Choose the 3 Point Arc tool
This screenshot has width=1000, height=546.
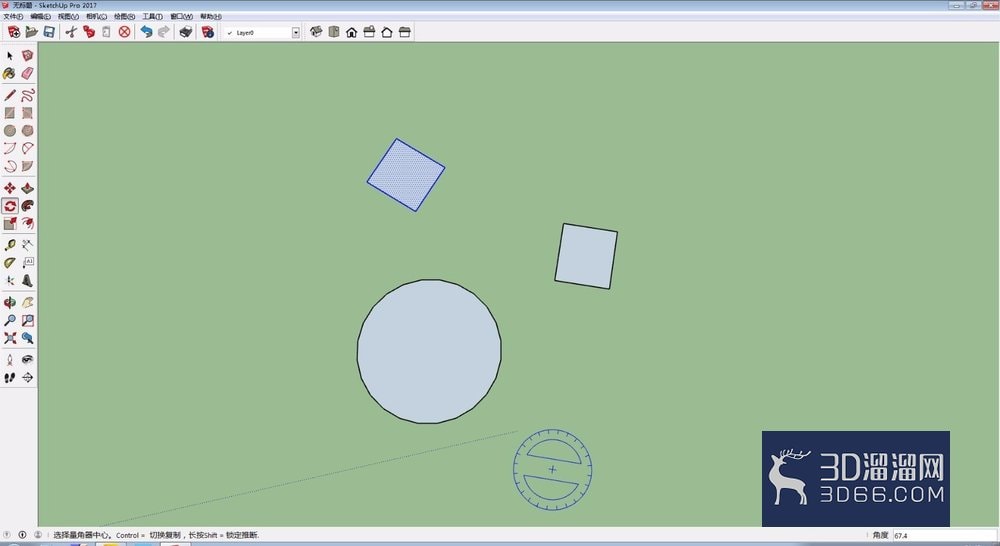pyautogui.click(x=10, y=166)
